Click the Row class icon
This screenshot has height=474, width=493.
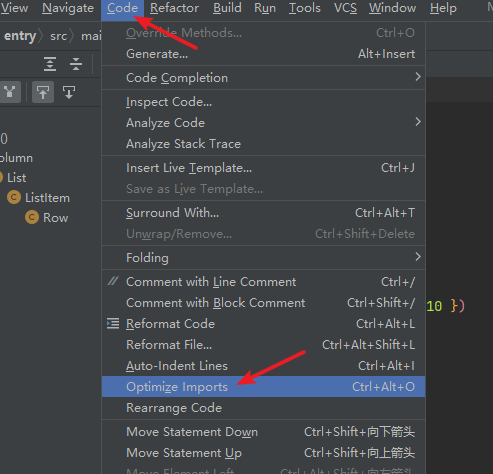pyautogui.click(x=32, y=217)
